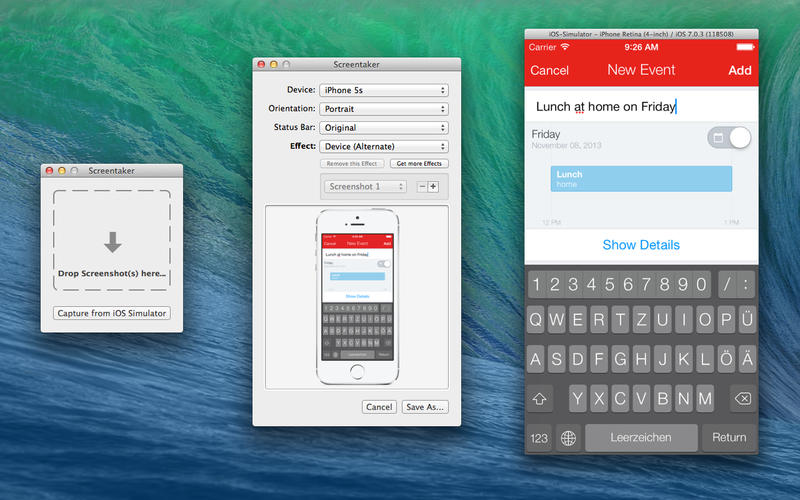Click Cancel in the Screentaker dialog
The height and width of the screenshot is (500, 800).
[379, 407]
